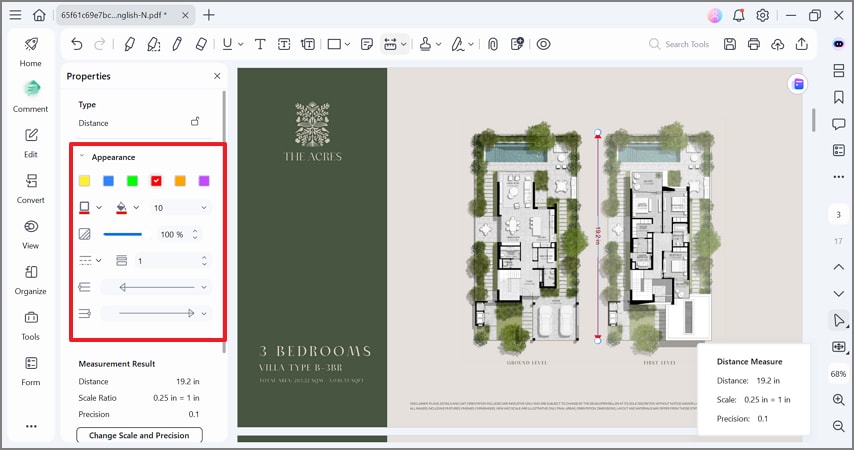Toggle hide comments eye icon
This screenshot has width=854, height=450.
click(x=543, y=44)
